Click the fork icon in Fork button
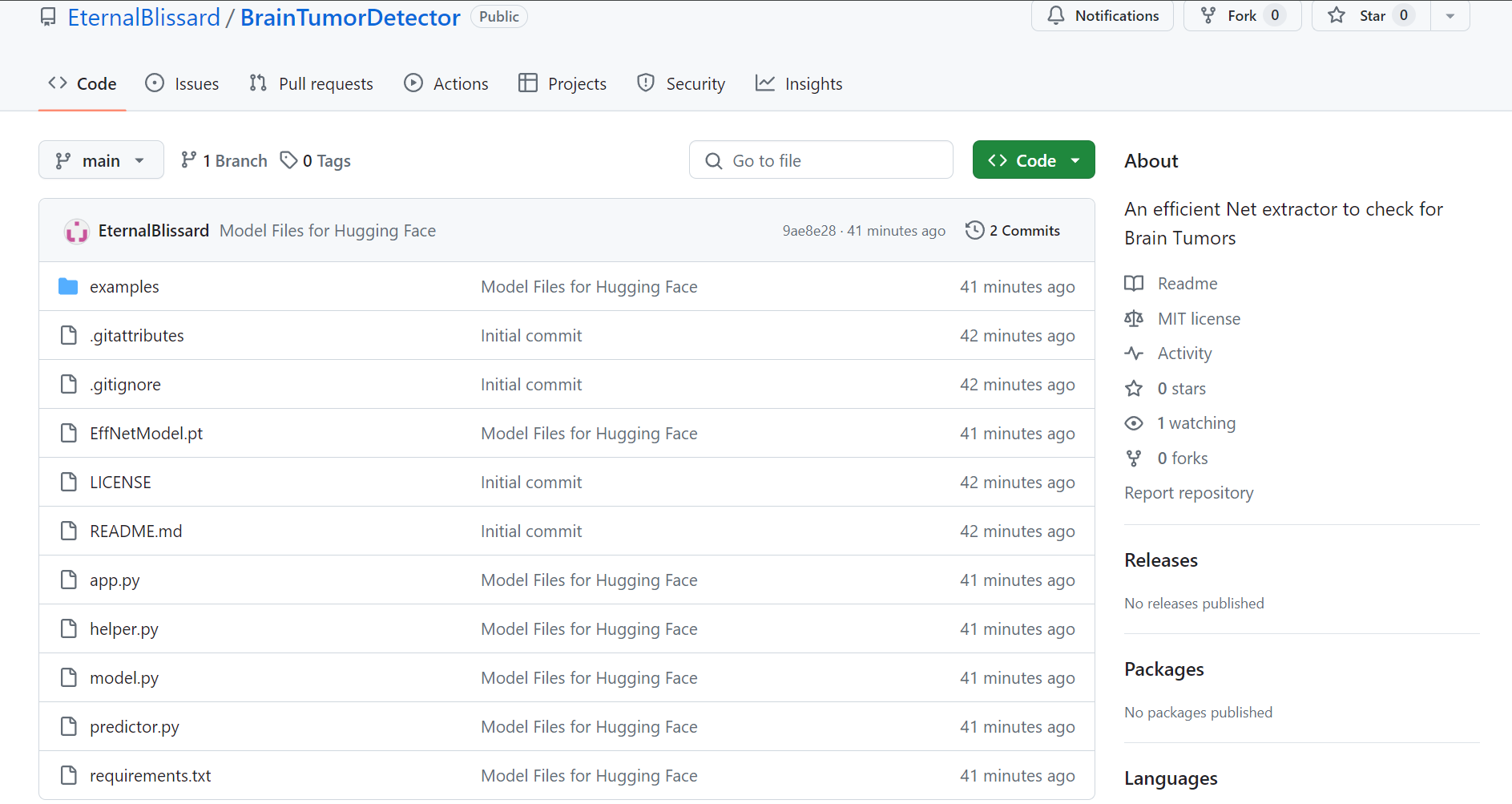Image resolution: width=1512 pixels, height=804 pixels. [x=1208, y=15]
